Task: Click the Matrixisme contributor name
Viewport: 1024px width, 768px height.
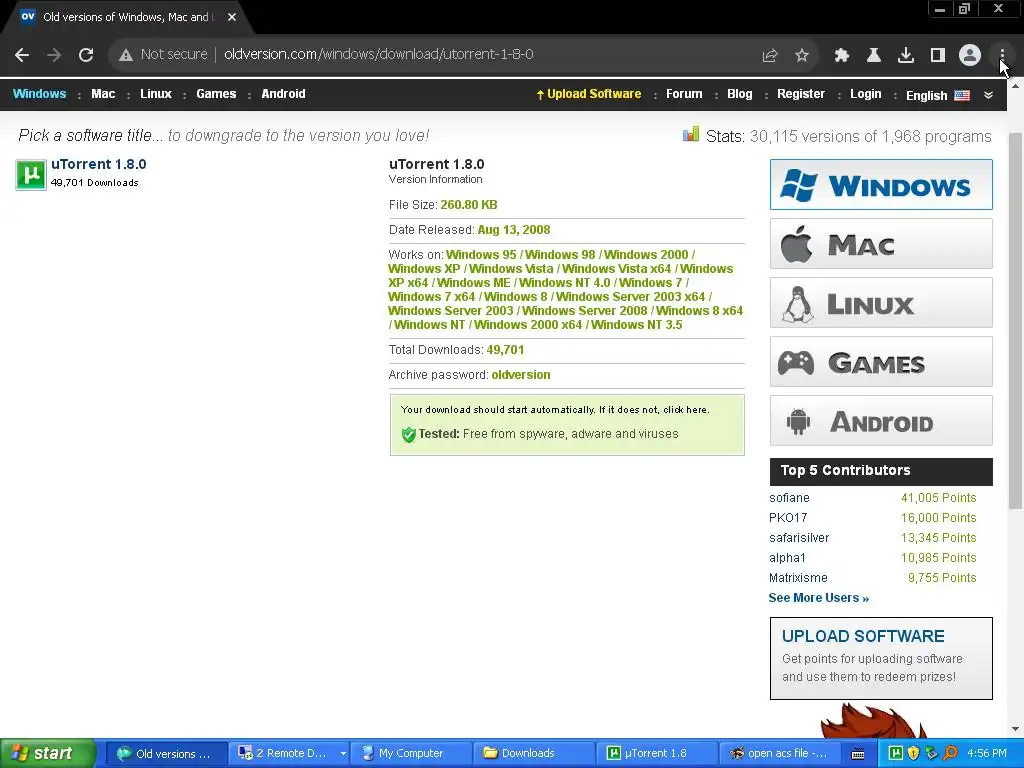Action: point(798,578)
